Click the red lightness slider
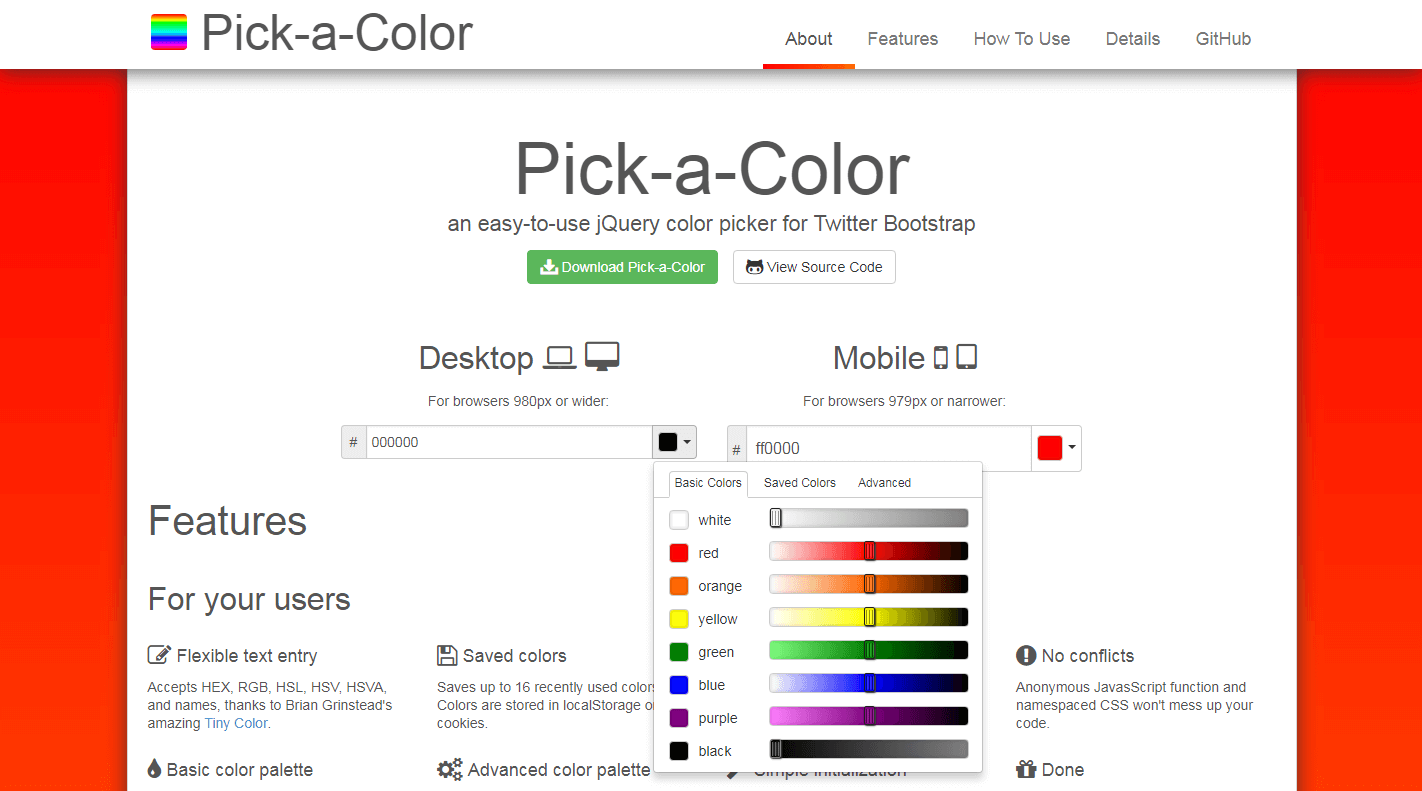Viewport: 1422px width, 791px height. coord(869,551)
